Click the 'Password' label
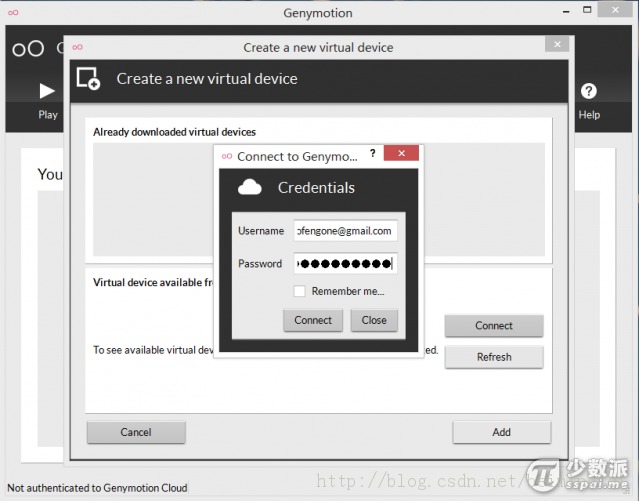Image resolution: width=639 pixels, height=501 pixels. pos(260,264)
